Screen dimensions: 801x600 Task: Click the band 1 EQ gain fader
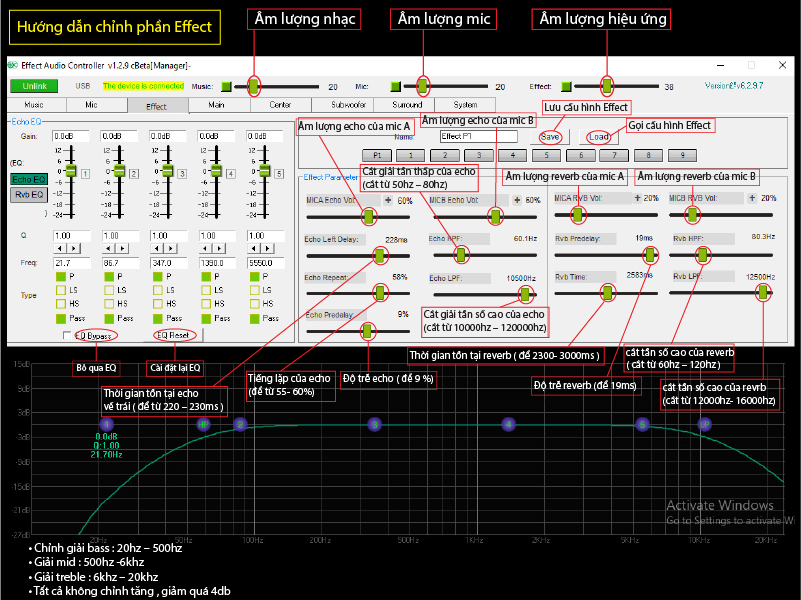(70, 171)
